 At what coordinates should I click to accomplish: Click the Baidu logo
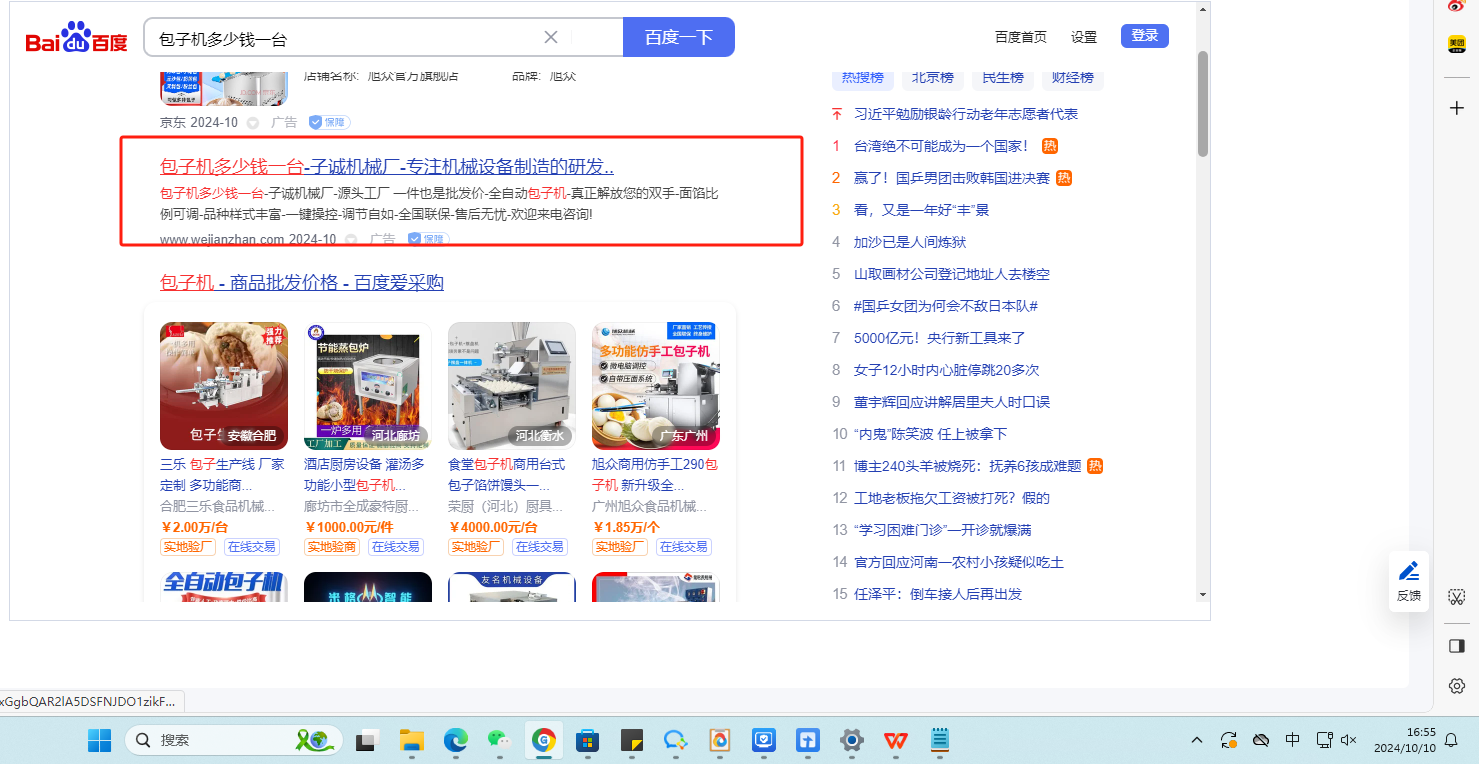[77, 39]
